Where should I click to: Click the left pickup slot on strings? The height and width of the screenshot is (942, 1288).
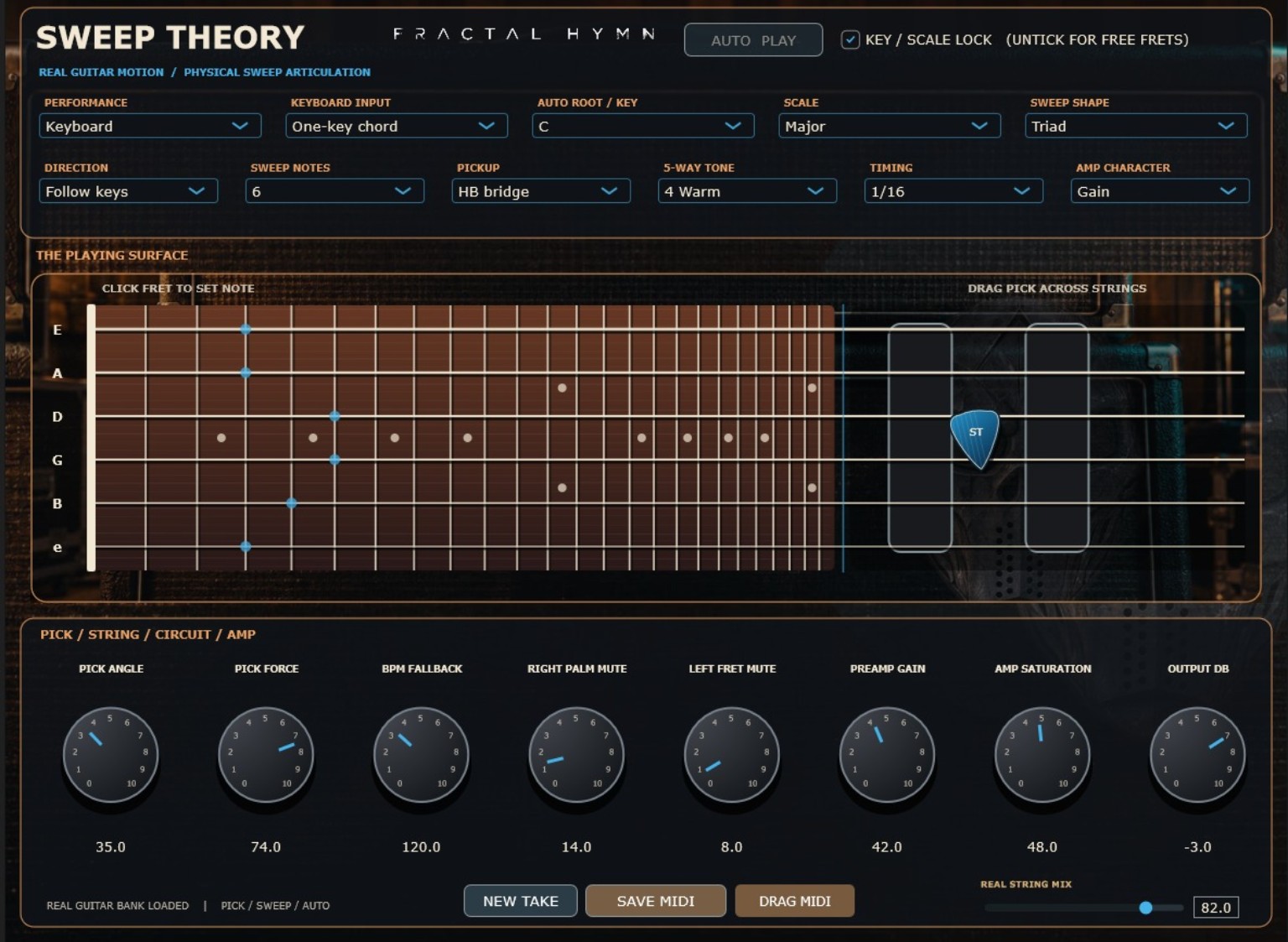[x=920, y=438]
